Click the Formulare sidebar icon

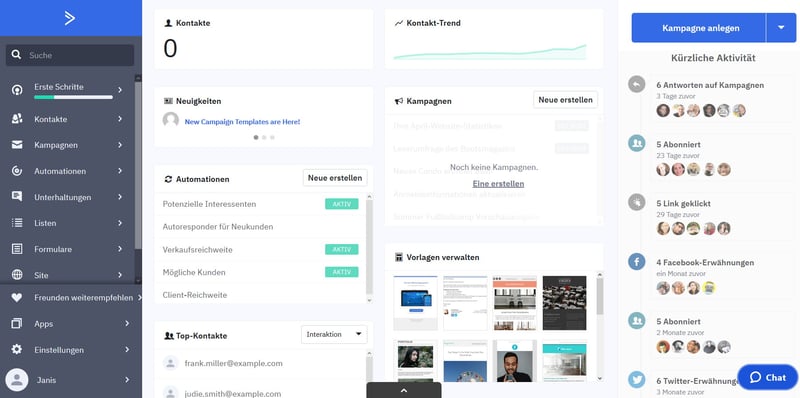pos(17,249)
